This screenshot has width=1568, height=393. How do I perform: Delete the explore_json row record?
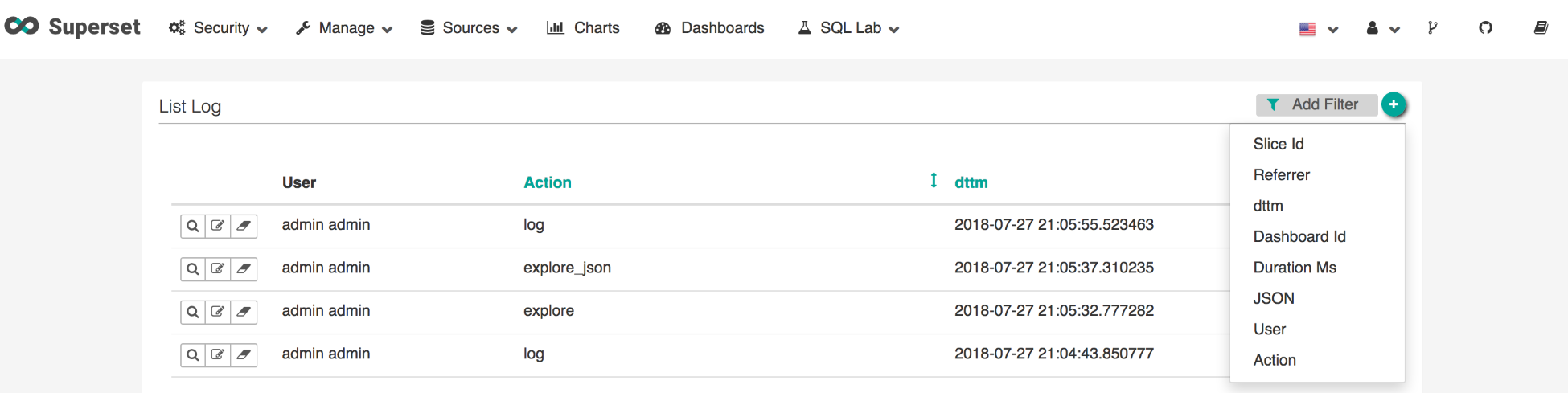pos(244,268)
